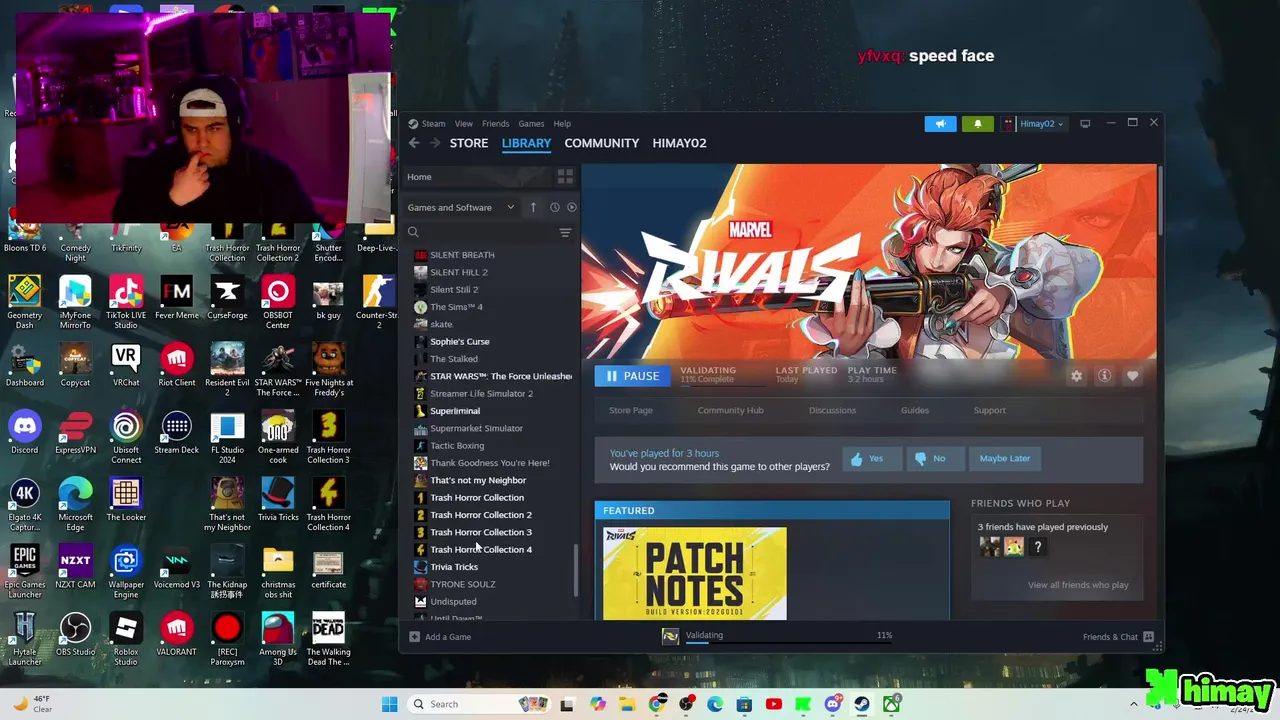
Task: Open Discussions for Marvel Rivals
Action: pyautogui.click(x=832, y=410)
